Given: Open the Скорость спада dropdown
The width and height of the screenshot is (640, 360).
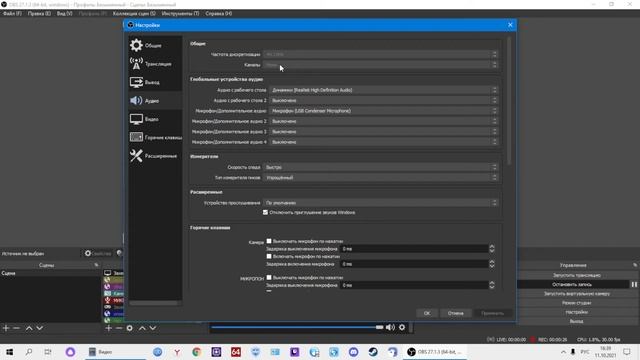Looking at the screenshot, I should click(x=380, y=167).
